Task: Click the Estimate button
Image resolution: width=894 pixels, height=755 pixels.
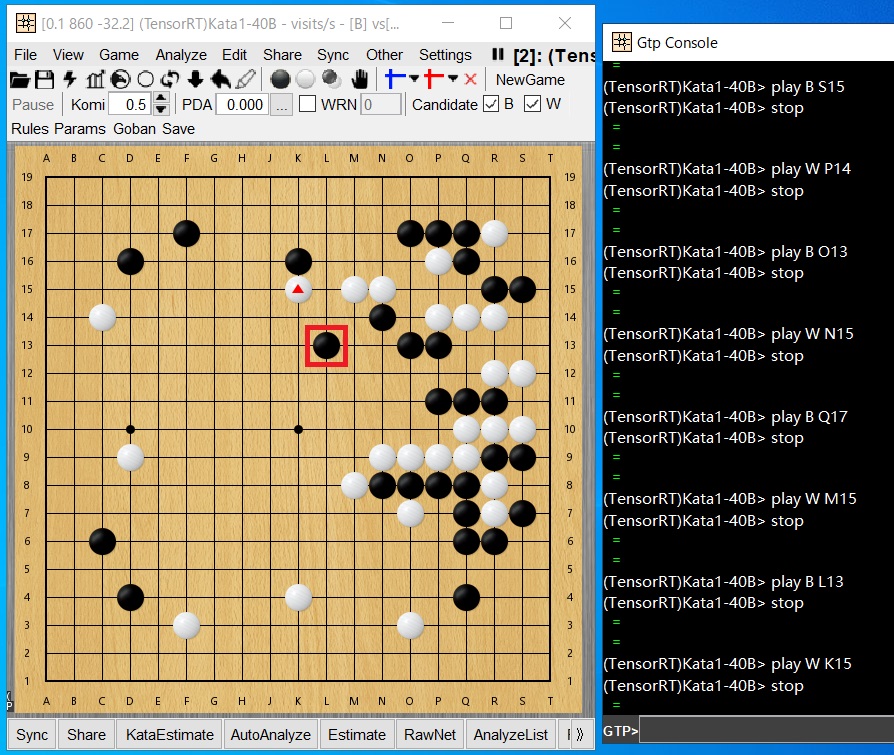Action: pyautogui.click(x=357, y=734)
